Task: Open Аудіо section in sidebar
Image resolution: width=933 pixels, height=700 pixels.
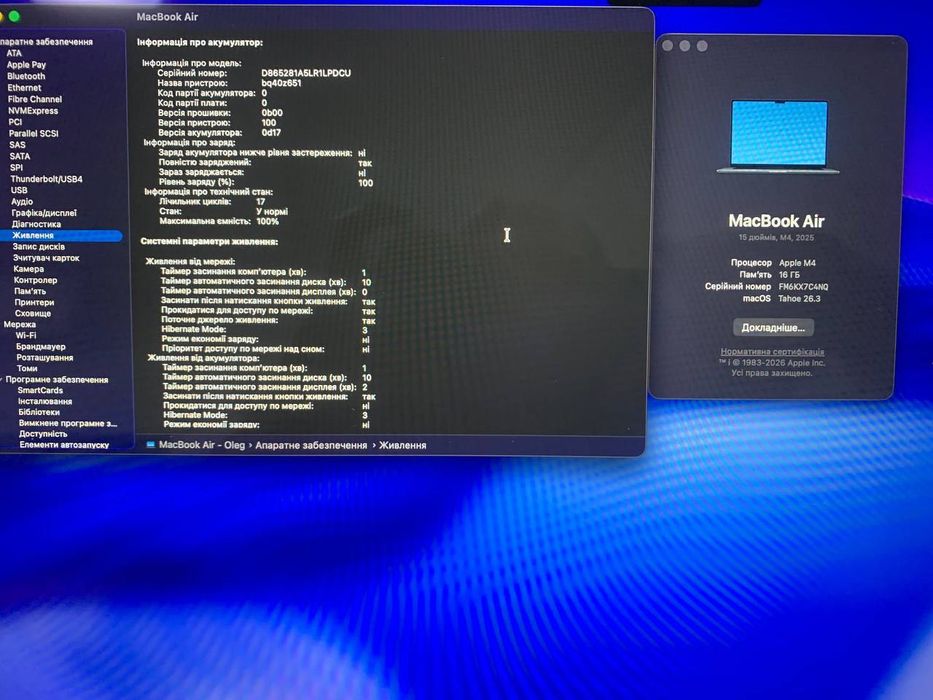Action: pyautogui.click(x=22, y=201)
